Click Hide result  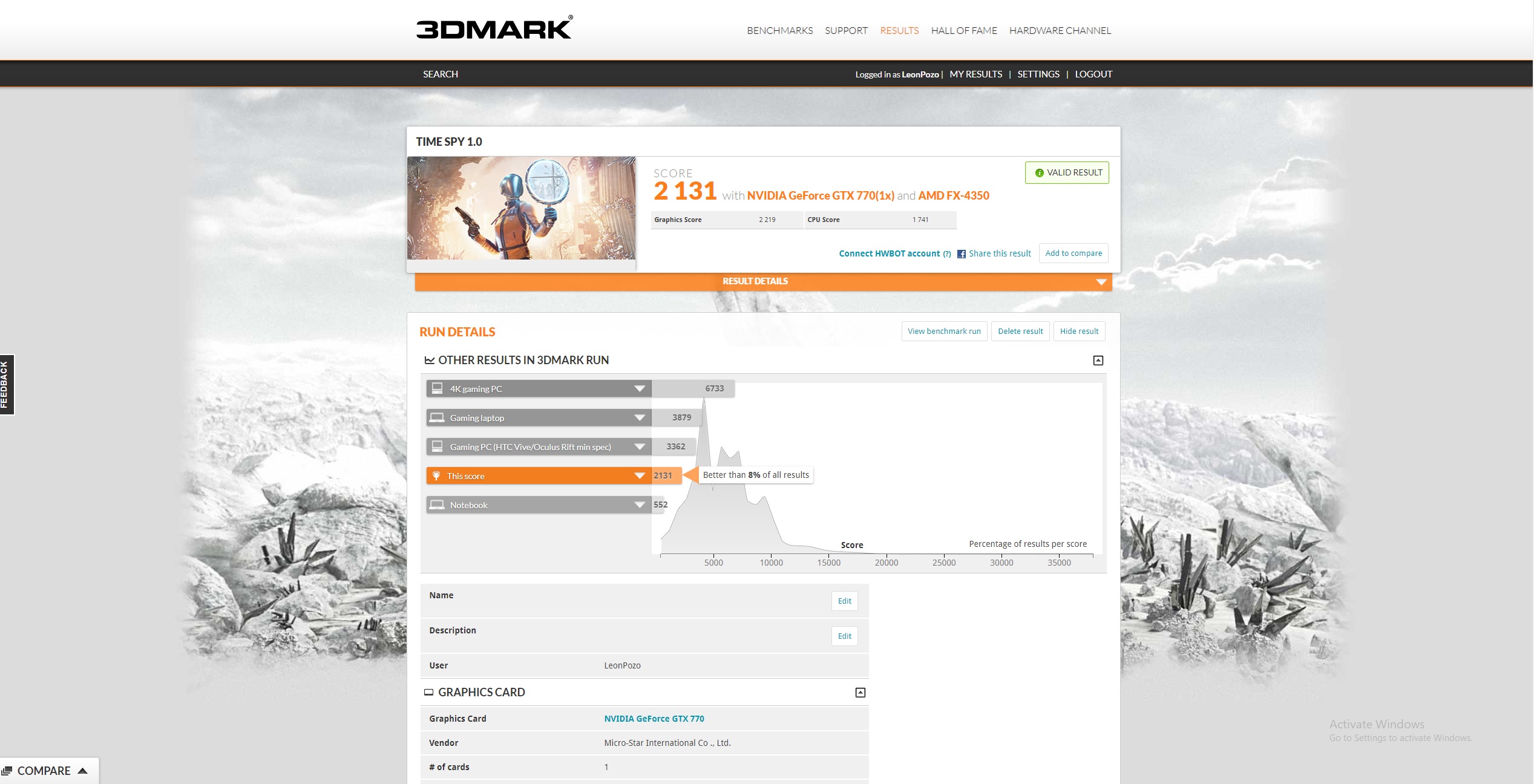pos(1078,331)
